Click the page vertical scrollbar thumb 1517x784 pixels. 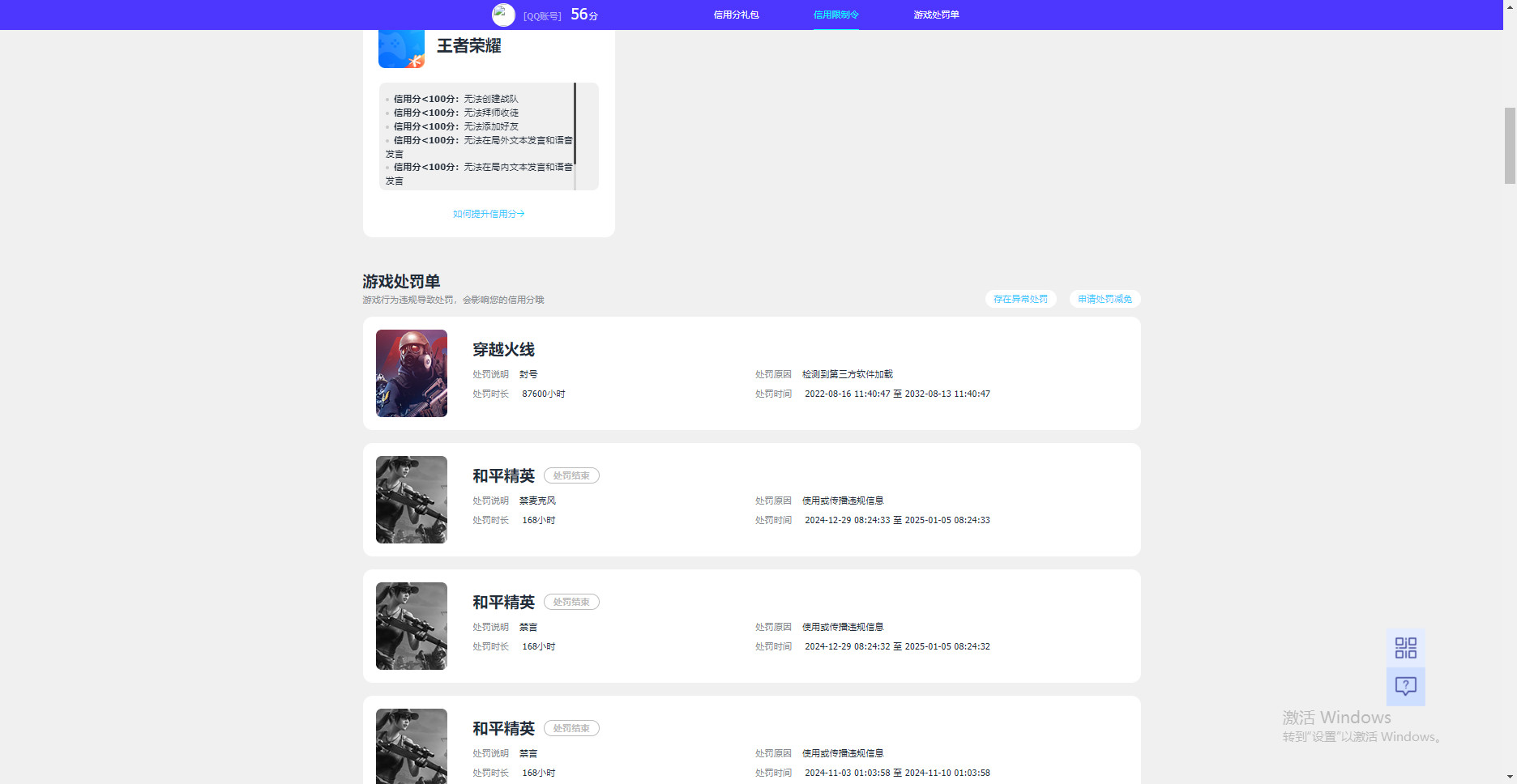tap(1510, 146)
